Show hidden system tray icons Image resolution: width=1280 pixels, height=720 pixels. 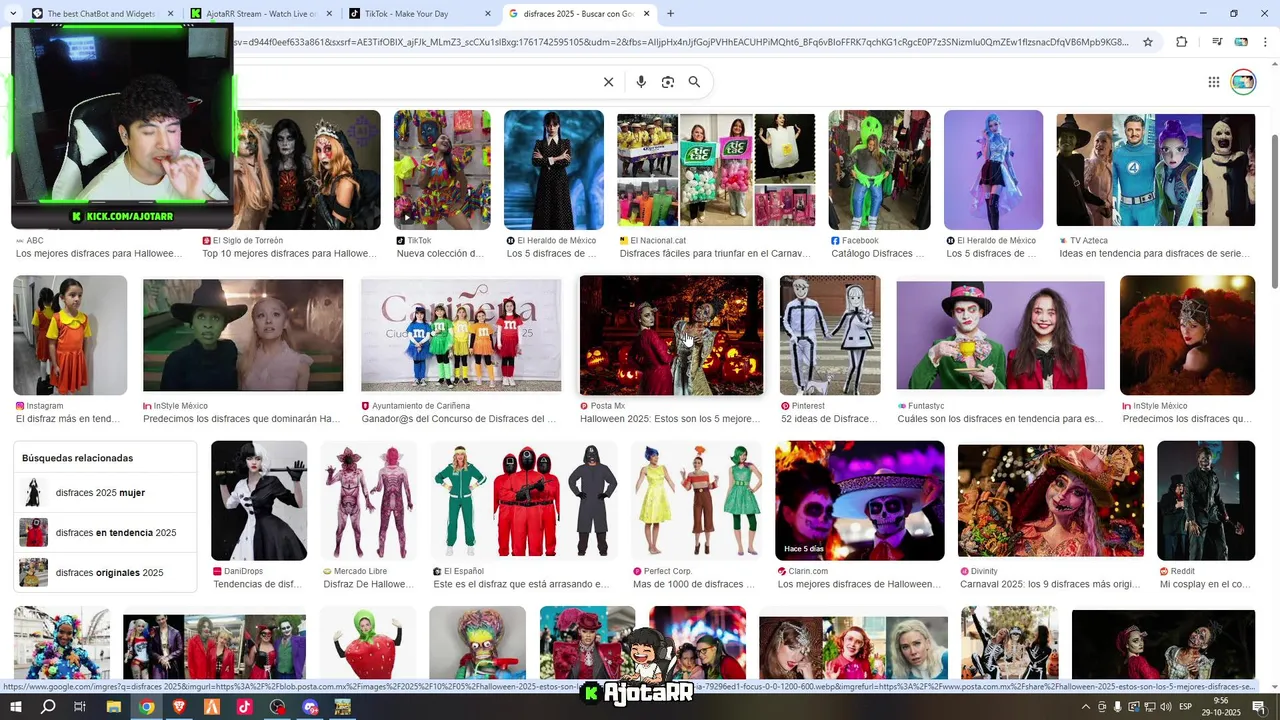point(1086,707)
